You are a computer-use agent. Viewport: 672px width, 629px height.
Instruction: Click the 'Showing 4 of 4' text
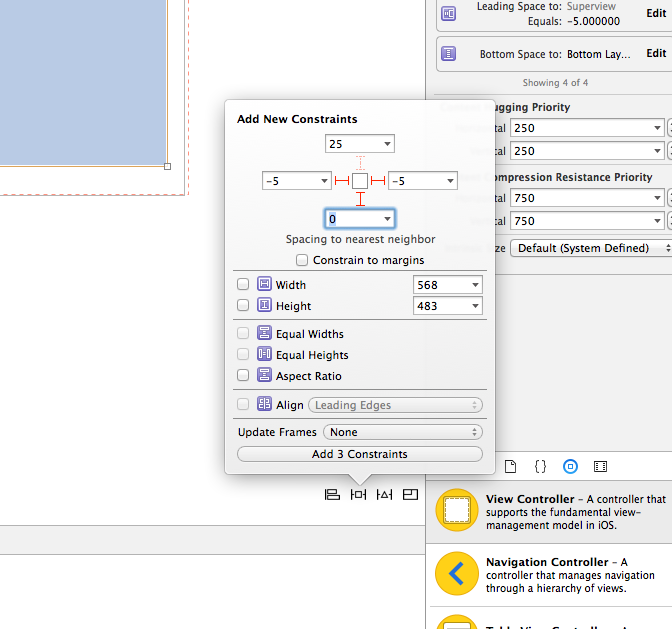pyautogui.click(x=555, y=83)
